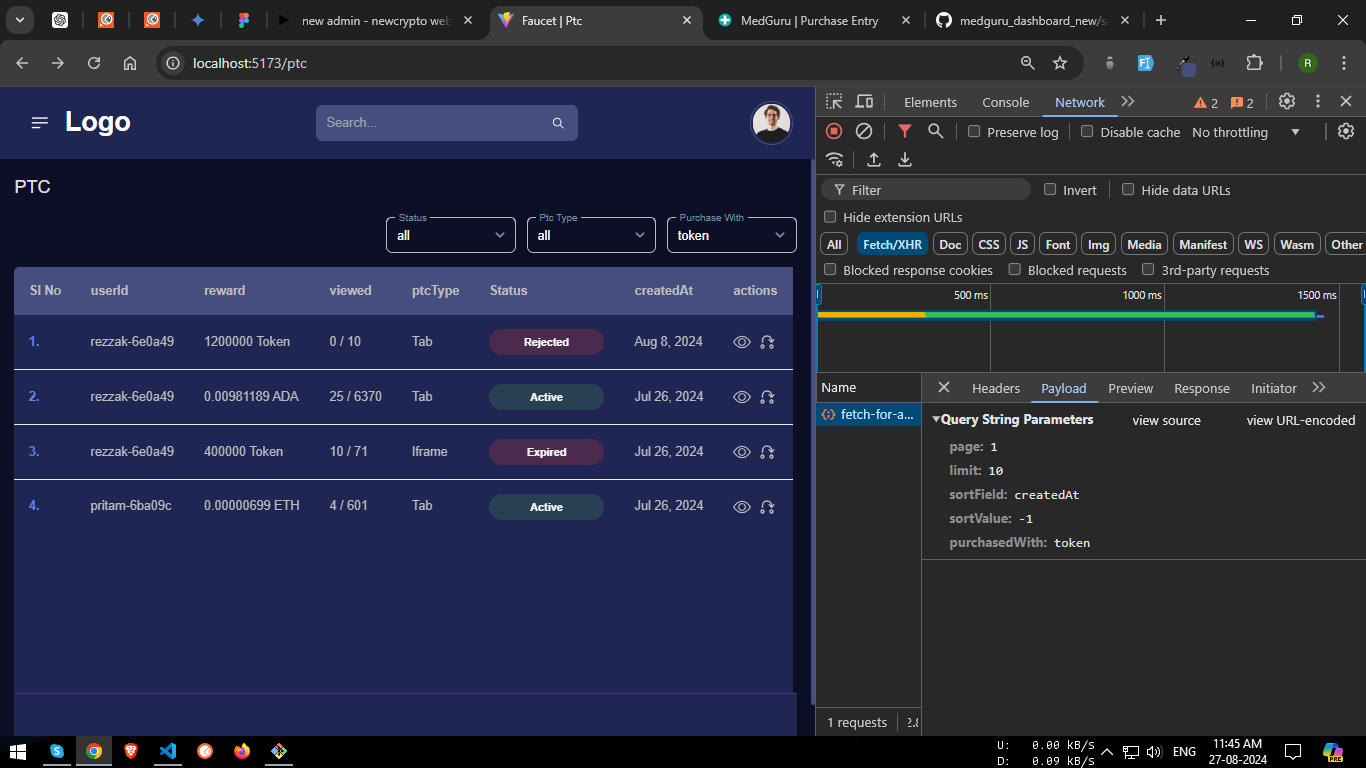The height and width of the screenshot is (768, 1366).
Task: Click the view source link
Action: (1166, 420)
